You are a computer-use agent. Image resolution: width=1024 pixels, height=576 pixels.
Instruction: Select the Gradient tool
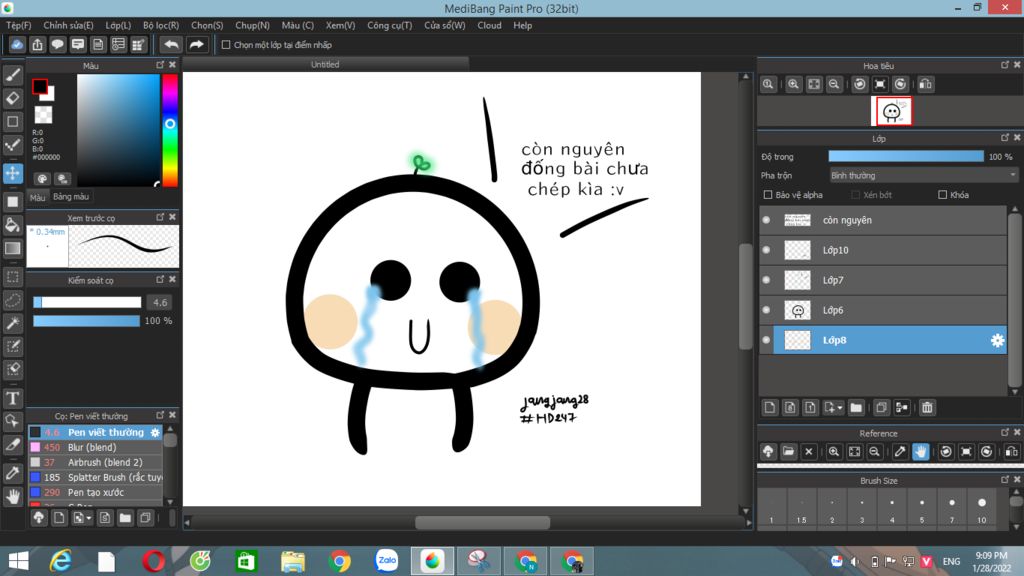[12, 248]
